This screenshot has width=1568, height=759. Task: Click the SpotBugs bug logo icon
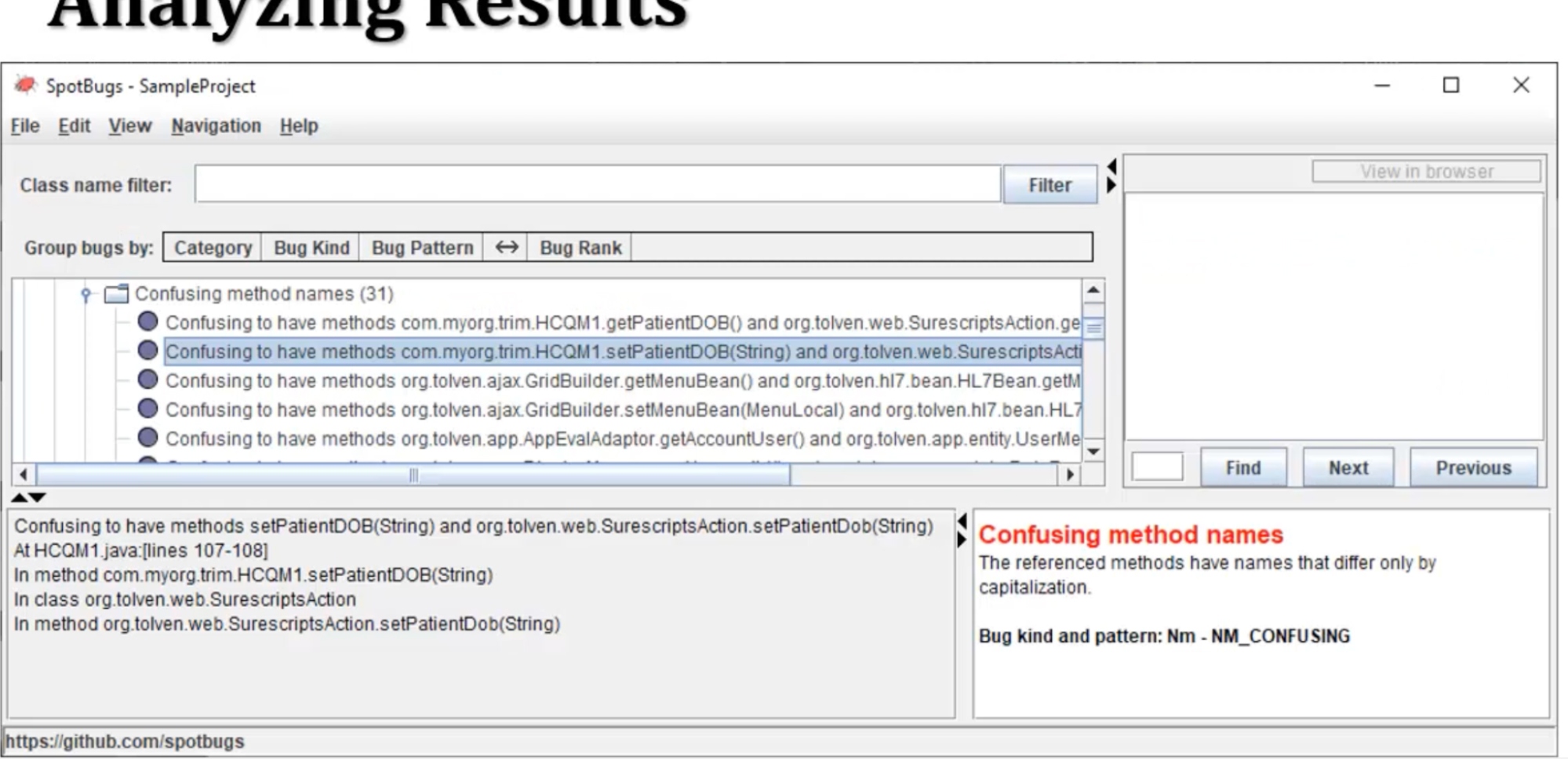pyautogui.click(x=25, y=85)
